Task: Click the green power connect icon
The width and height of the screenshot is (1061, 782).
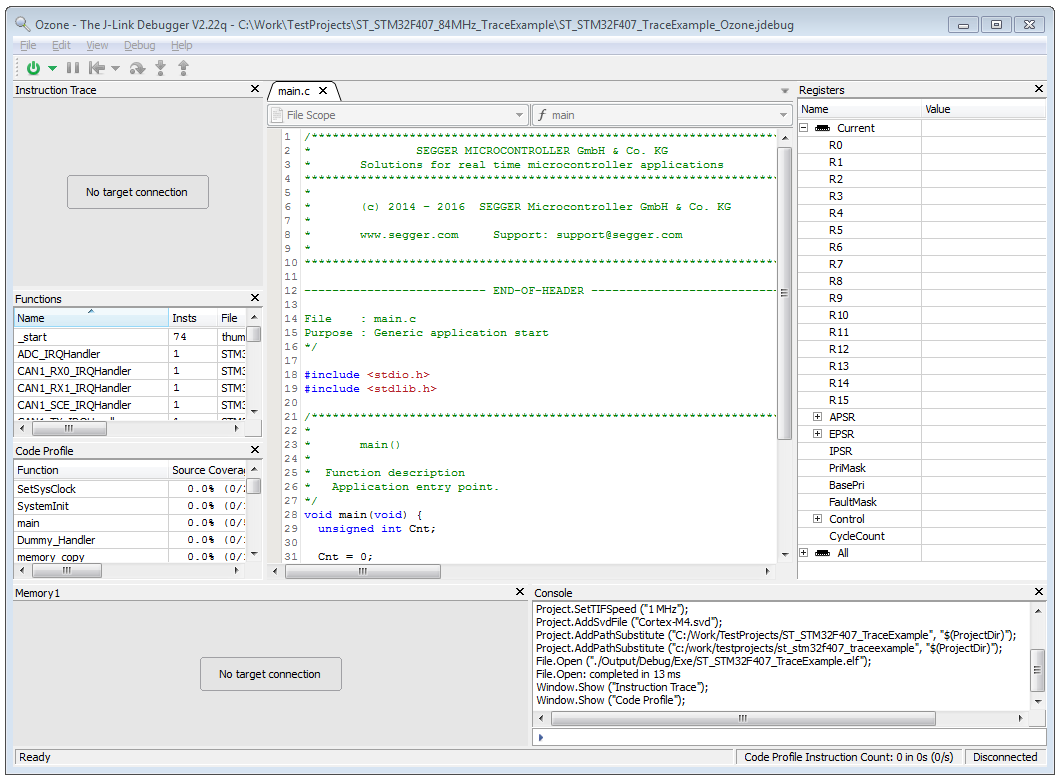Action: (33, 68)
